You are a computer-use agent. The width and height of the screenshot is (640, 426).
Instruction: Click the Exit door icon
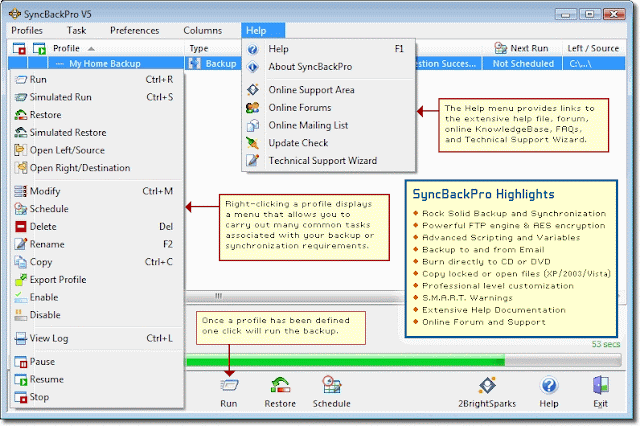click(600, 385)
